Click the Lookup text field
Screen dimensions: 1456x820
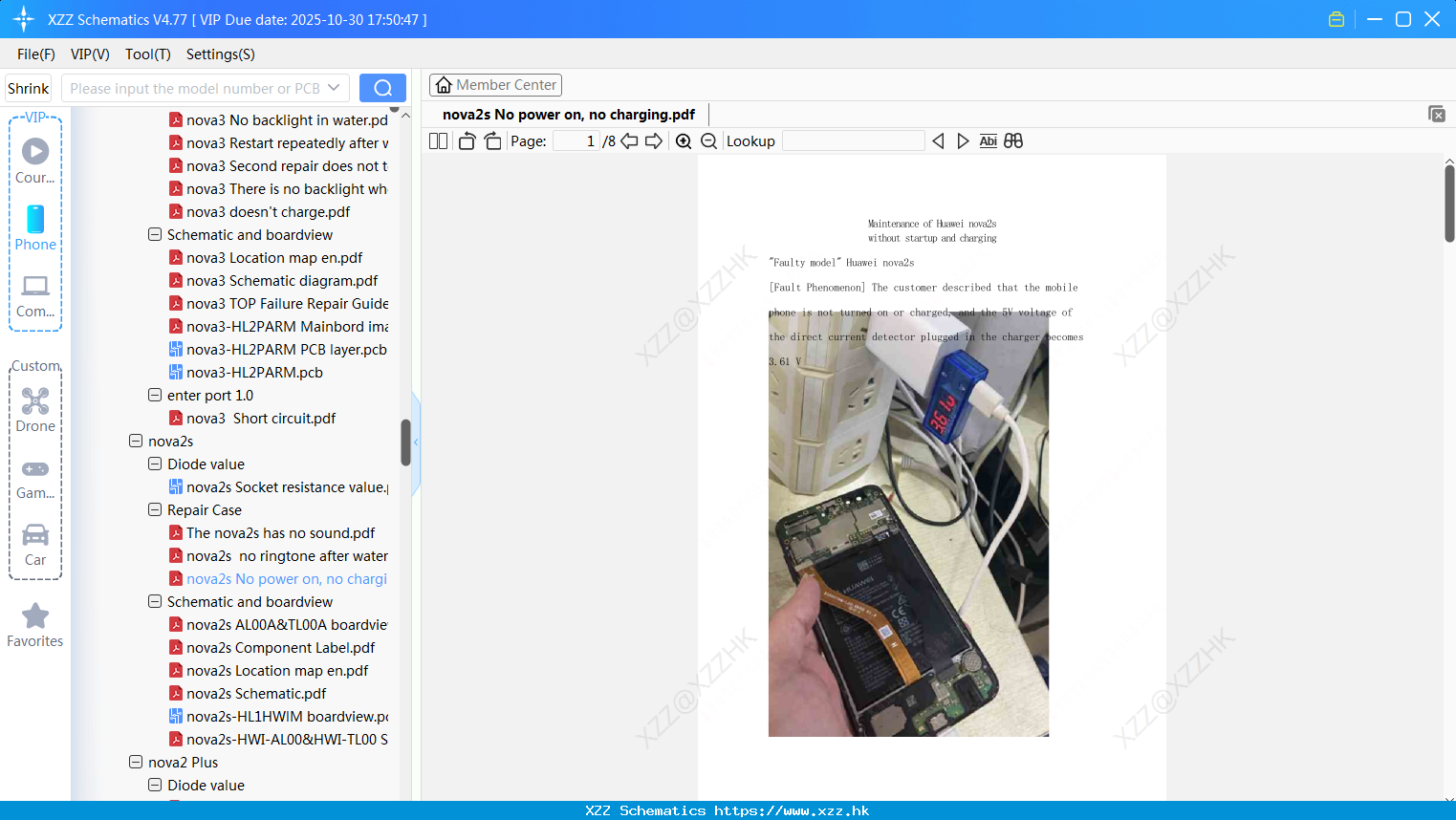point(854,141)
